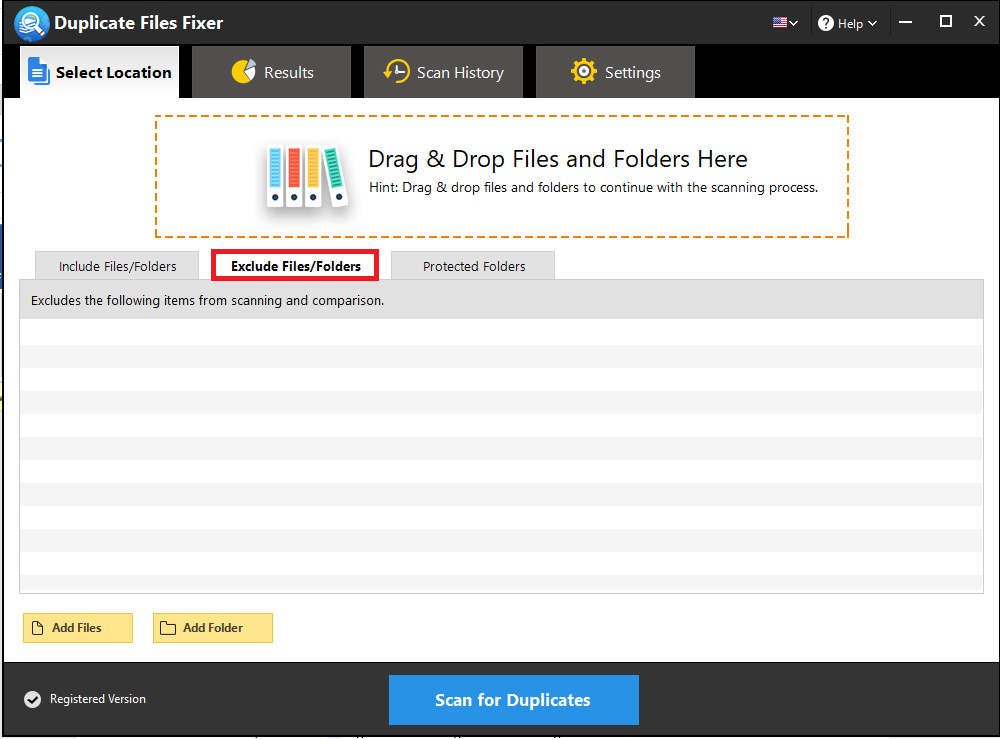Screen dimensions: 1000x739
Task: Click the Select Location document icon
Action: 38,71
